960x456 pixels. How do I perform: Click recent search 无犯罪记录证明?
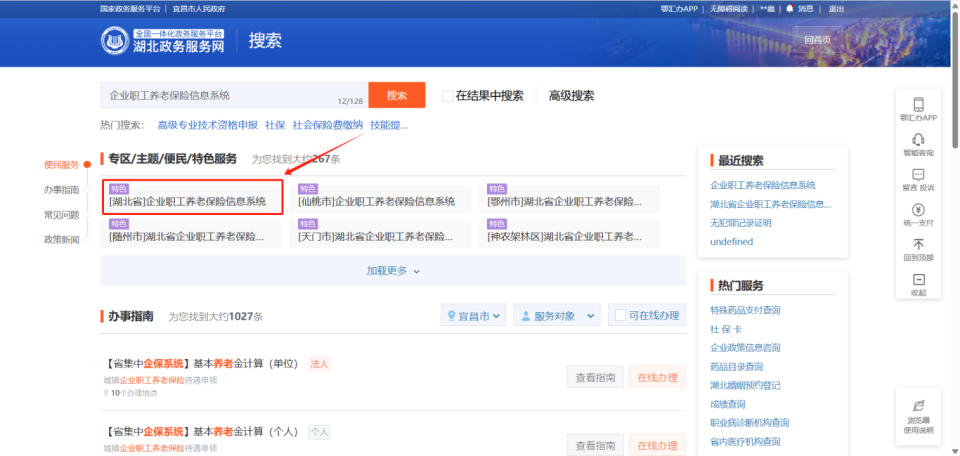(x=741, y=223)
